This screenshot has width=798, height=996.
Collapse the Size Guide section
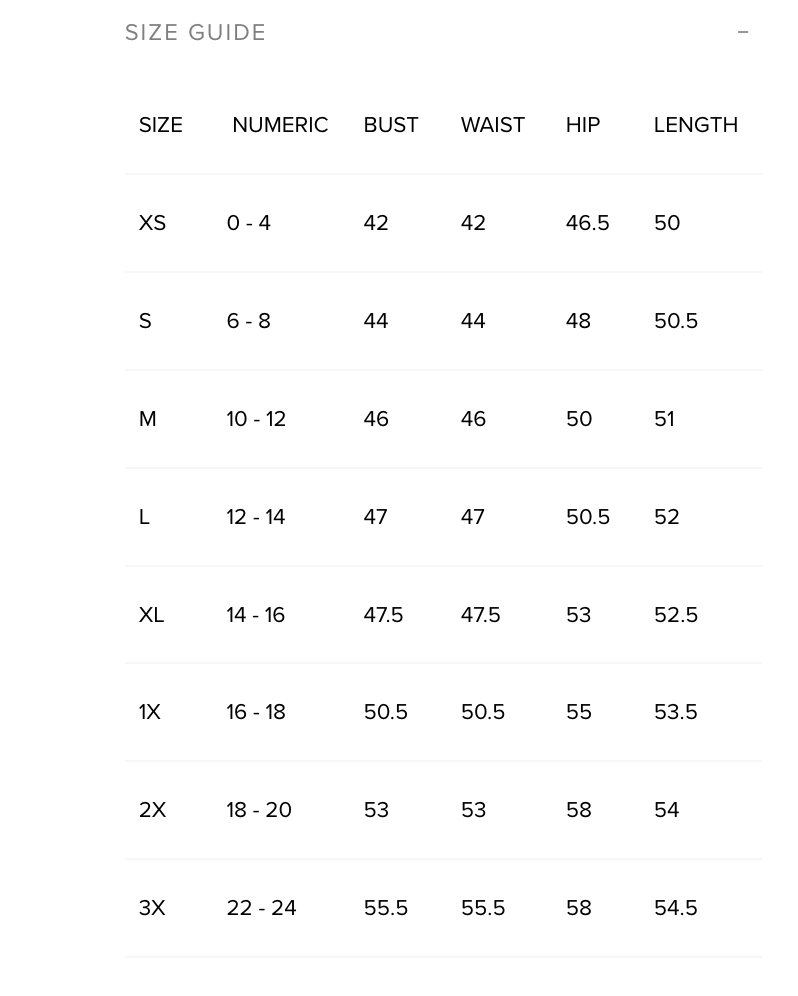pos(743,33)
